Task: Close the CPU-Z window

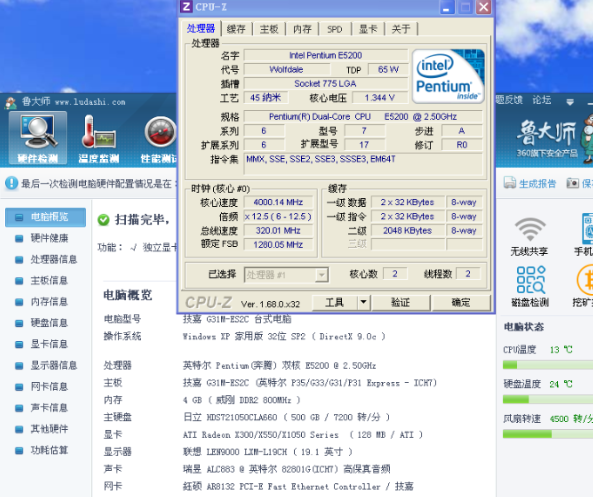Action: coord(483,7)
